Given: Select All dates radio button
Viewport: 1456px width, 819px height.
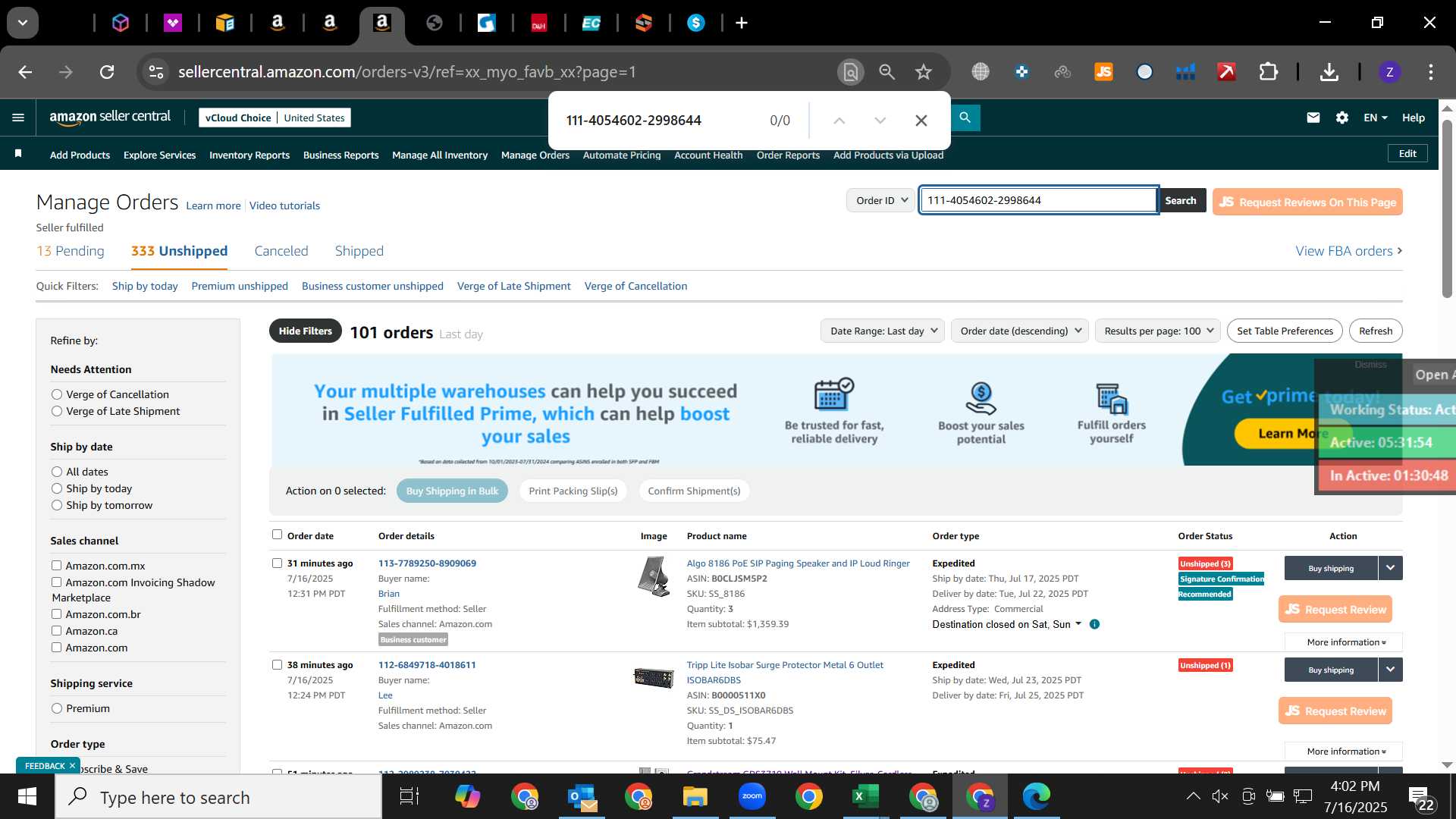Looking at the screenshot, I should click(x=57, y=472).
